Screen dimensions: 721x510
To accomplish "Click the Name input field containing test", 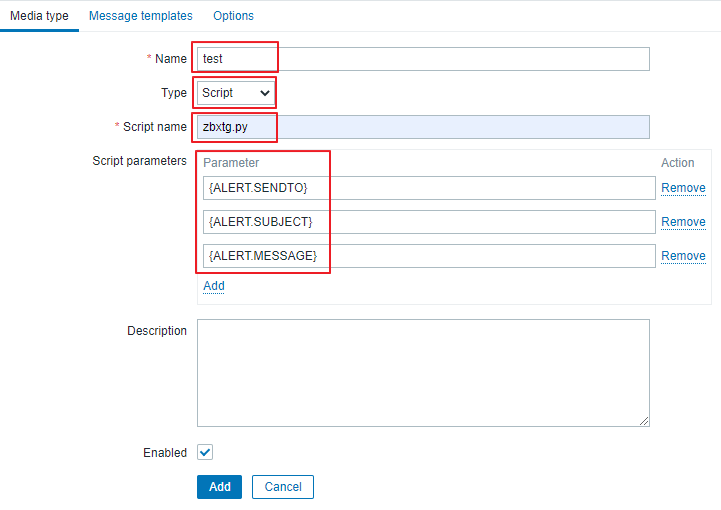I will tap(423, 59).
